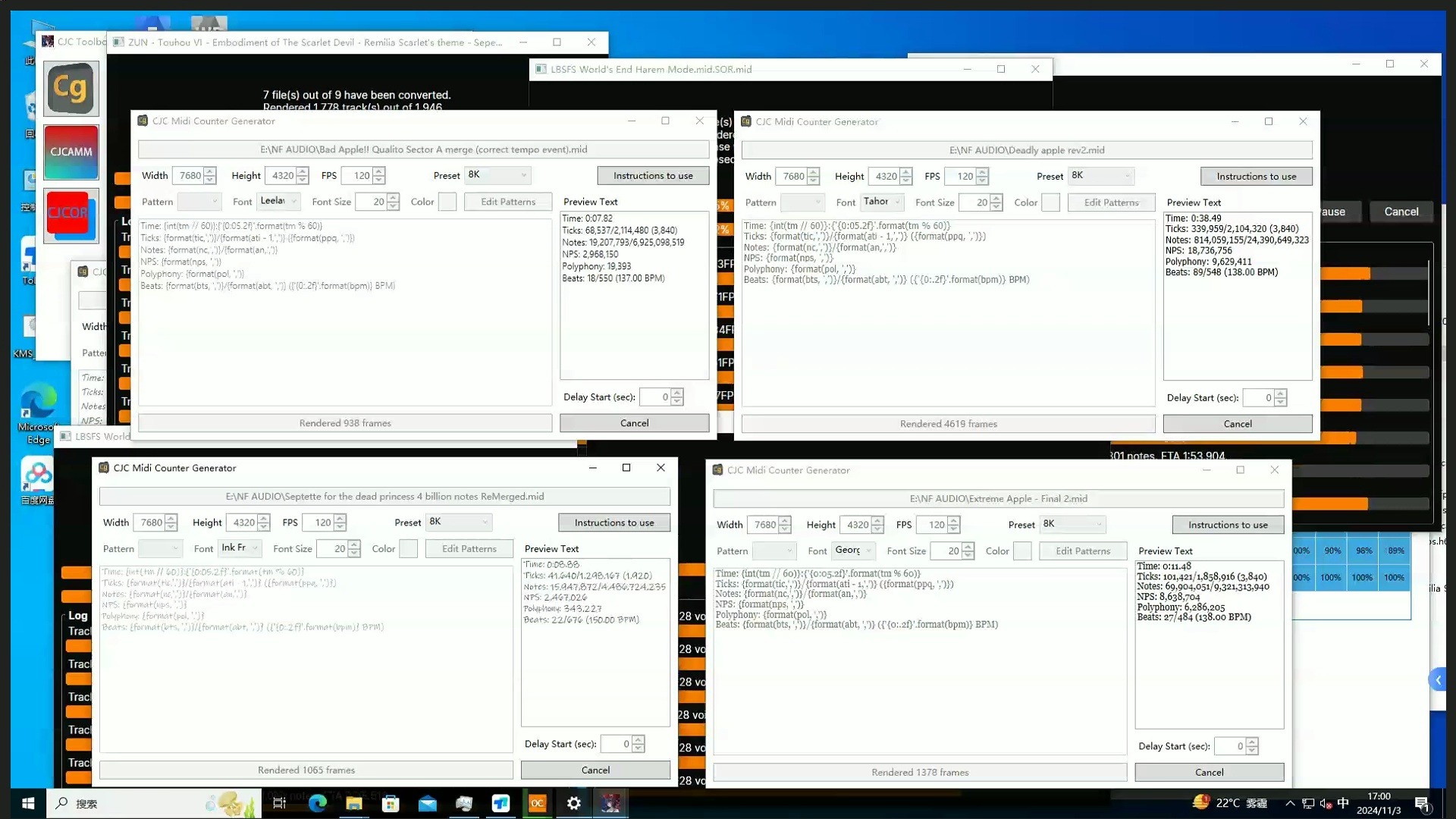Open the CJCOR tool in CJC Toolbox

pyautogui.click(x=71, y=215)
